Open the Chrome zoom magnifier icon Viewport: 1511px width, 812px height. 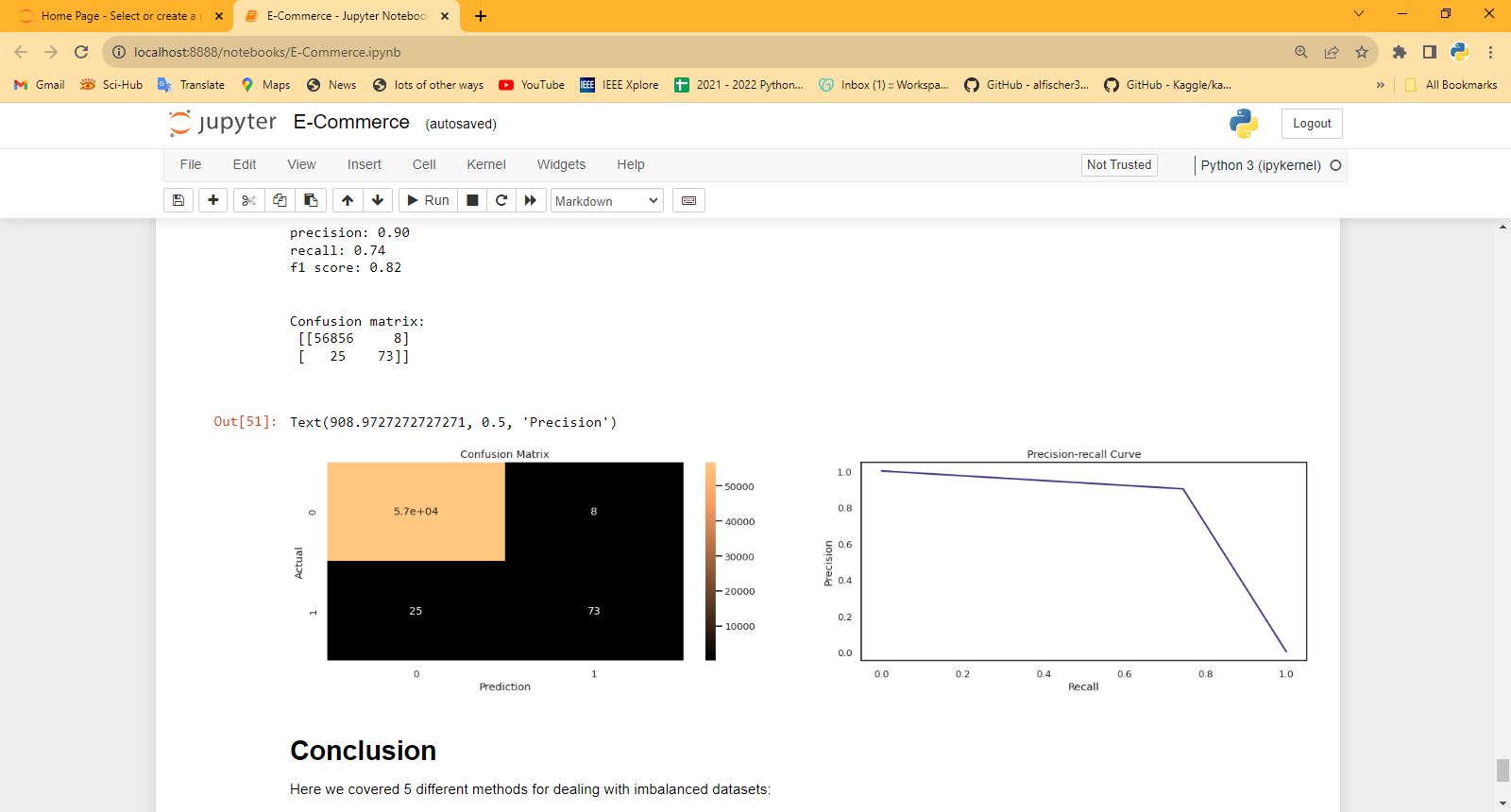(x=1301, y=52)
